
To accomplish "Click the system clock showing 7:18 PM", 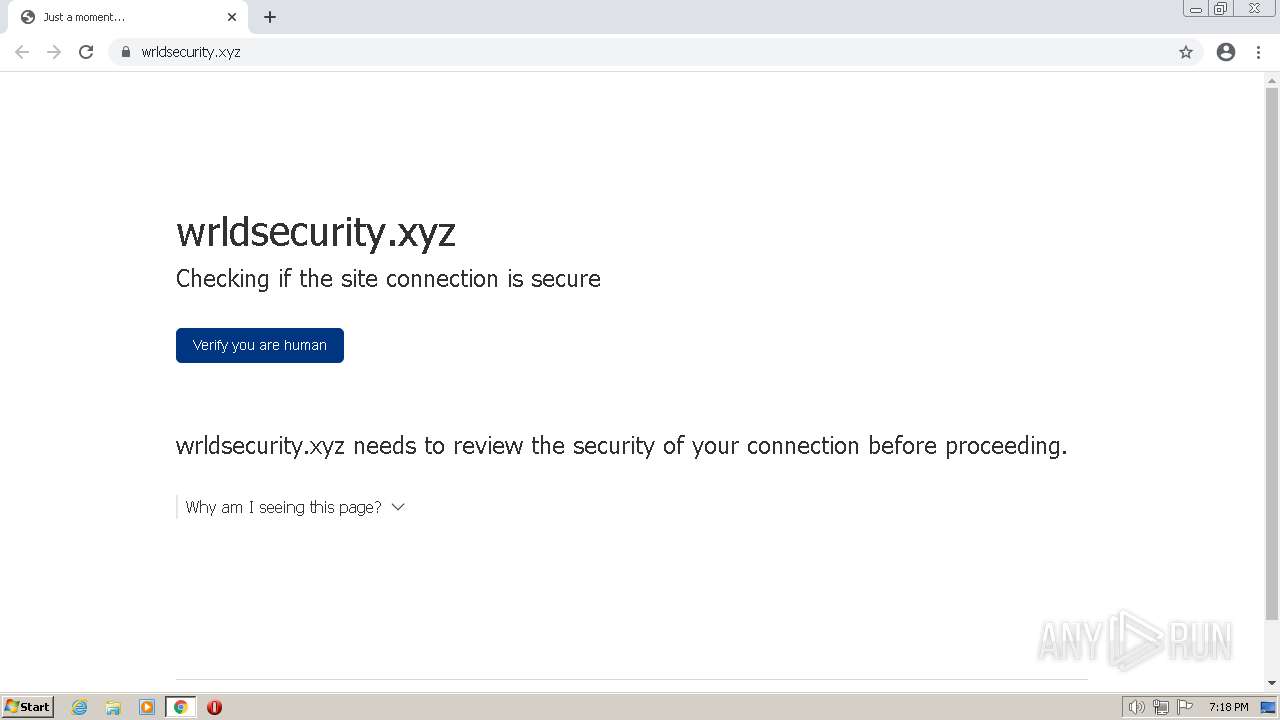I will pyautogui.click(x=1228, y=707).
